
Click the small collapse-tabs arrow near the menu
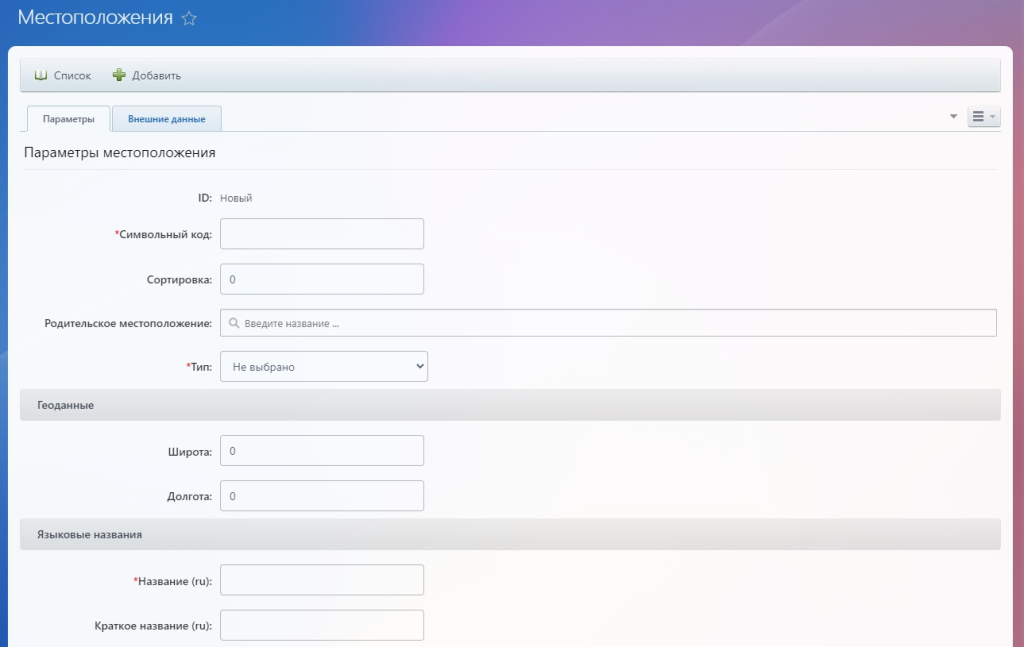tap(953, 117)
